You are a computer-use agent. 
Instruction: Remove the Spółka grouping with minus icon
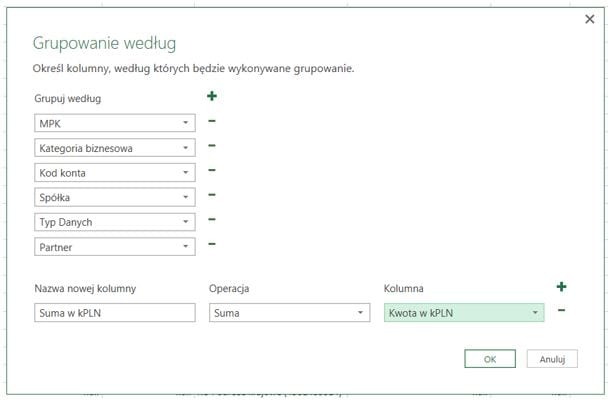[x=212, y=196]
